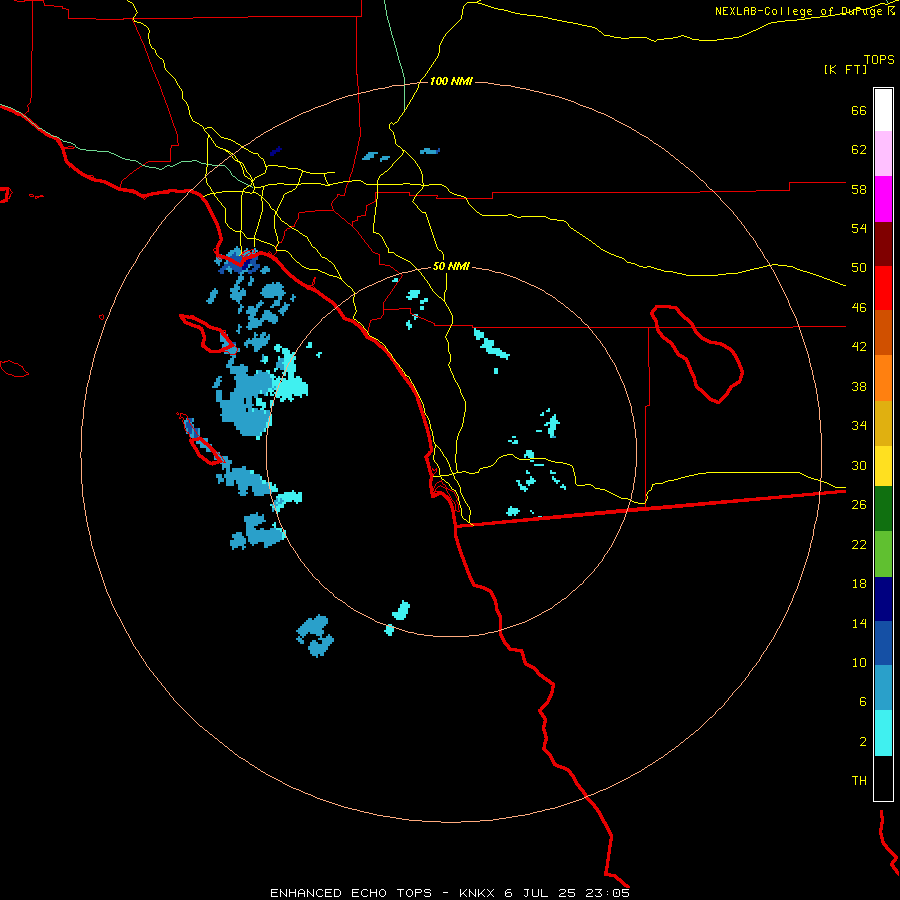Click the legend value 54

point(859,228)
